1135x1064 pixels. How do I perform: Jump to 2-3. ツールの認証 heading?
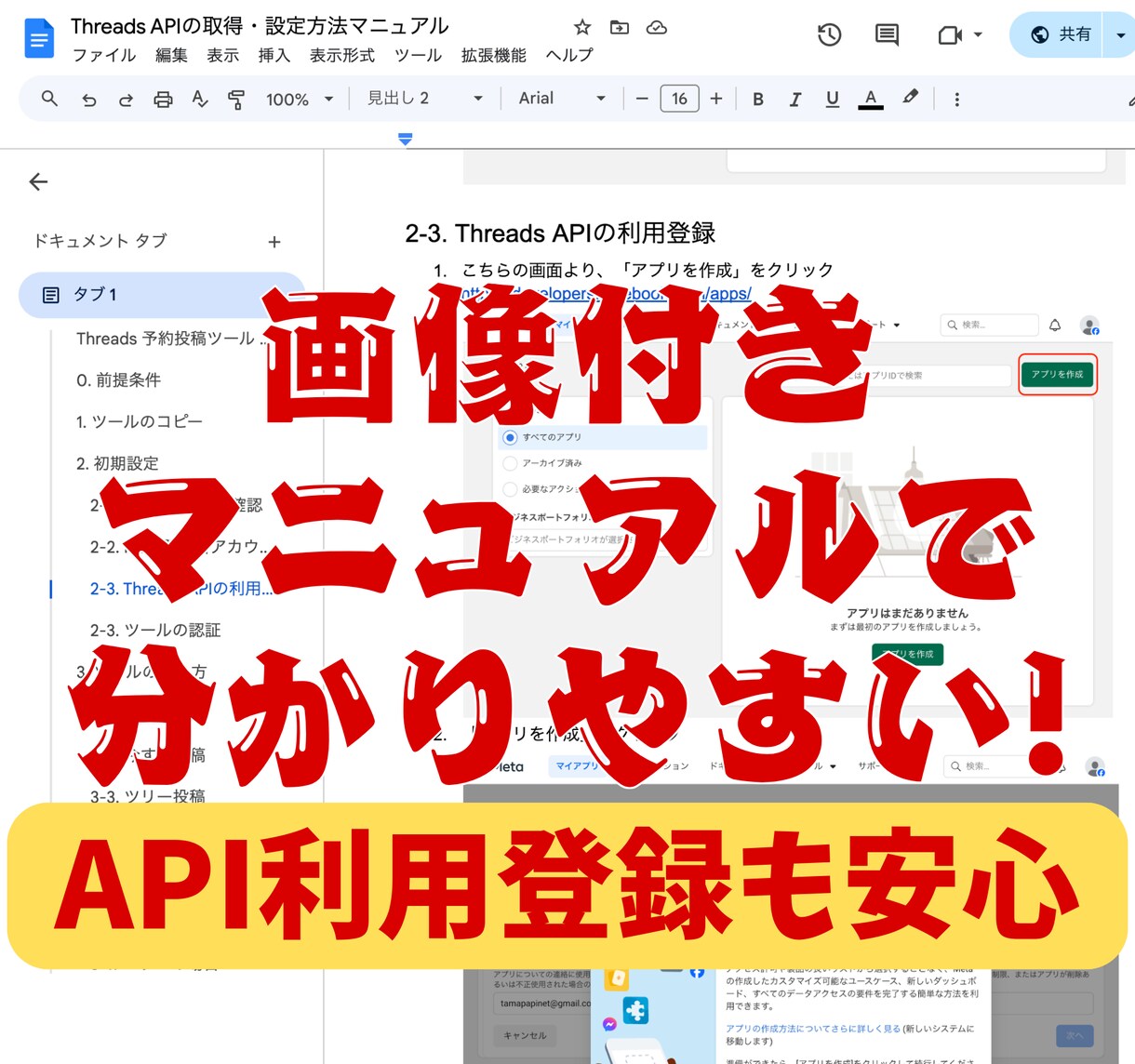pyautogui.click(x=155, y=631)
